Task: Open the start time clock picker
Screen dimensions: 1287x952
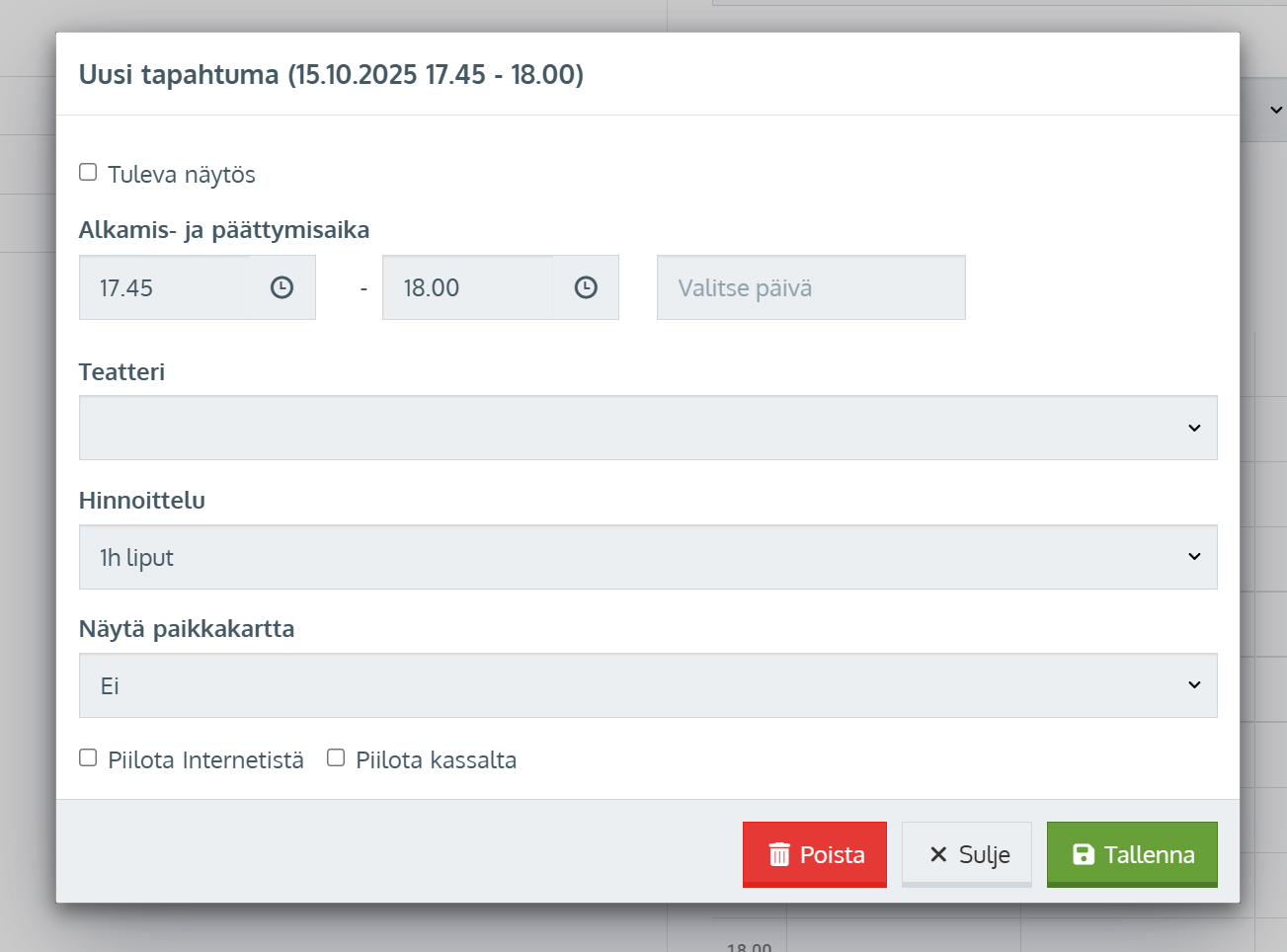Action: coord(282,287)
